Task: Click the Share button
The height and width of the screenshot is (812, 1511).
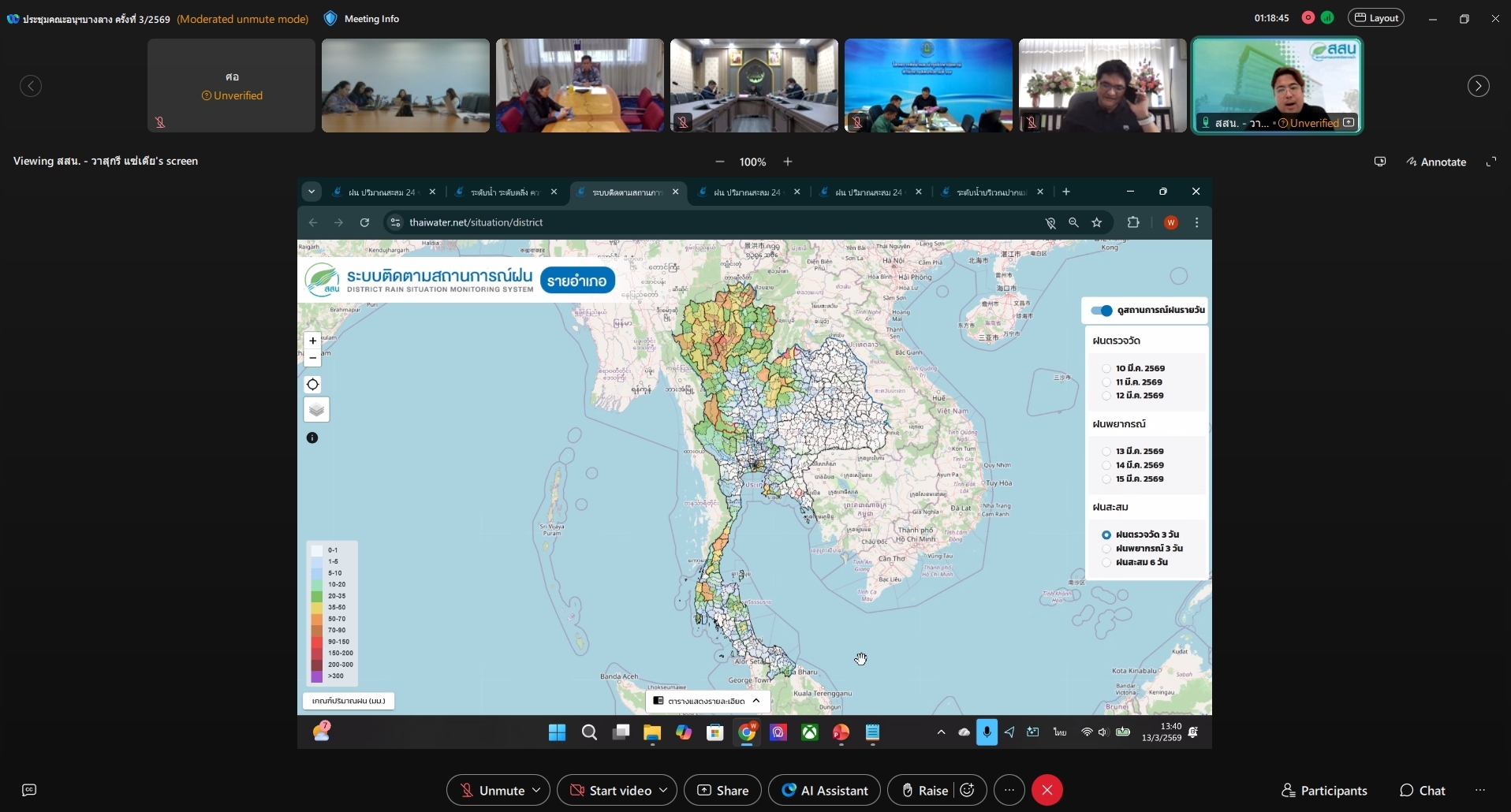Action: (722, 790)
